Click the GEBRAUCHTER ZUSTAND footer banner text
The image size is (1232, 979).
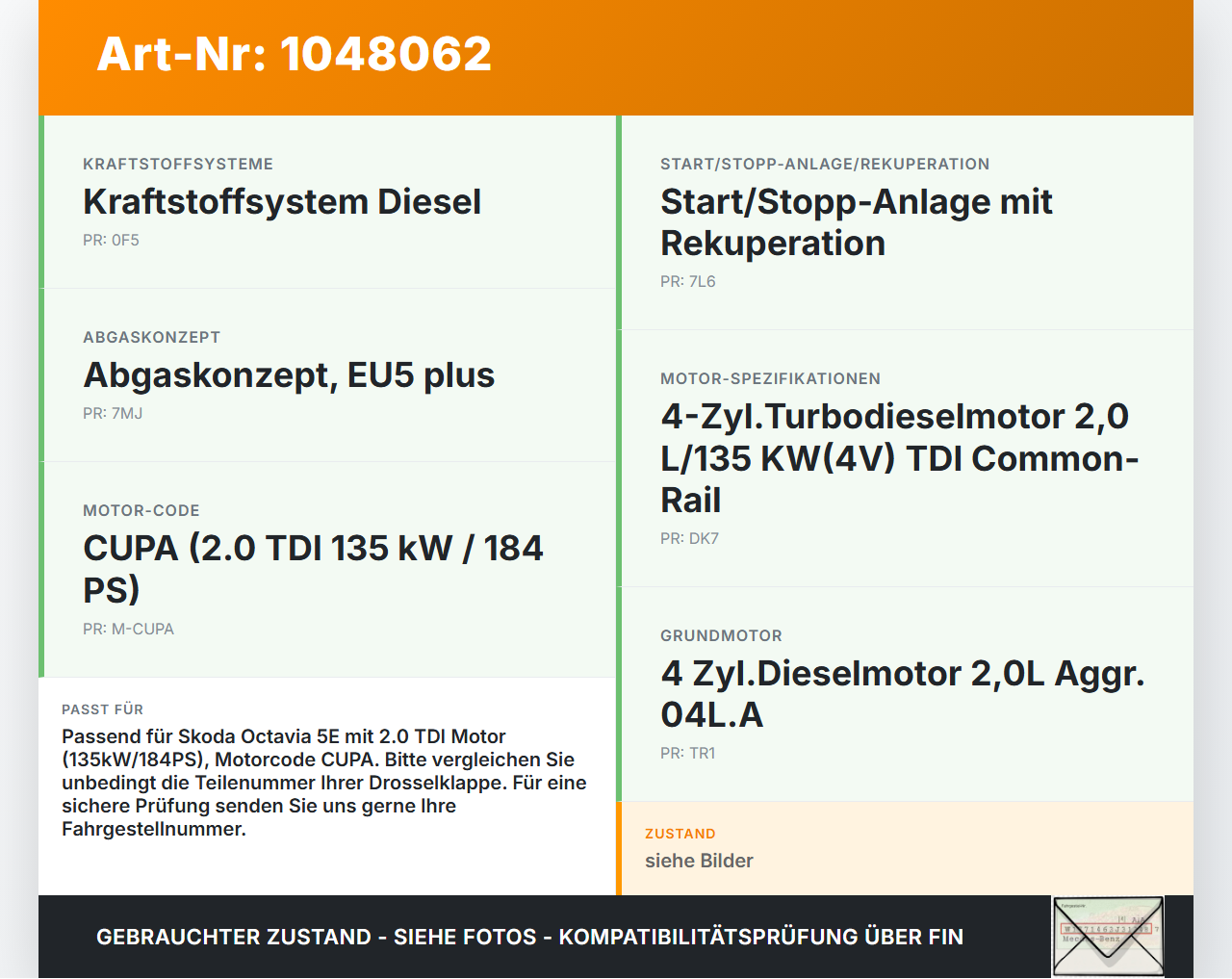[x=529, y=937]
